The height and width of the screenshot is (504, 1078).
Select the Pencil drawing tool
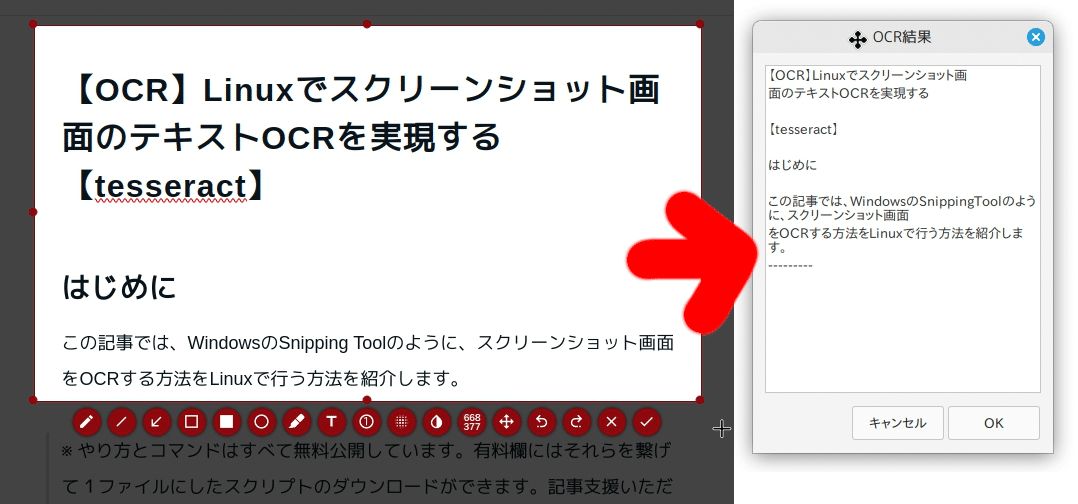click(x=87, y=422)
